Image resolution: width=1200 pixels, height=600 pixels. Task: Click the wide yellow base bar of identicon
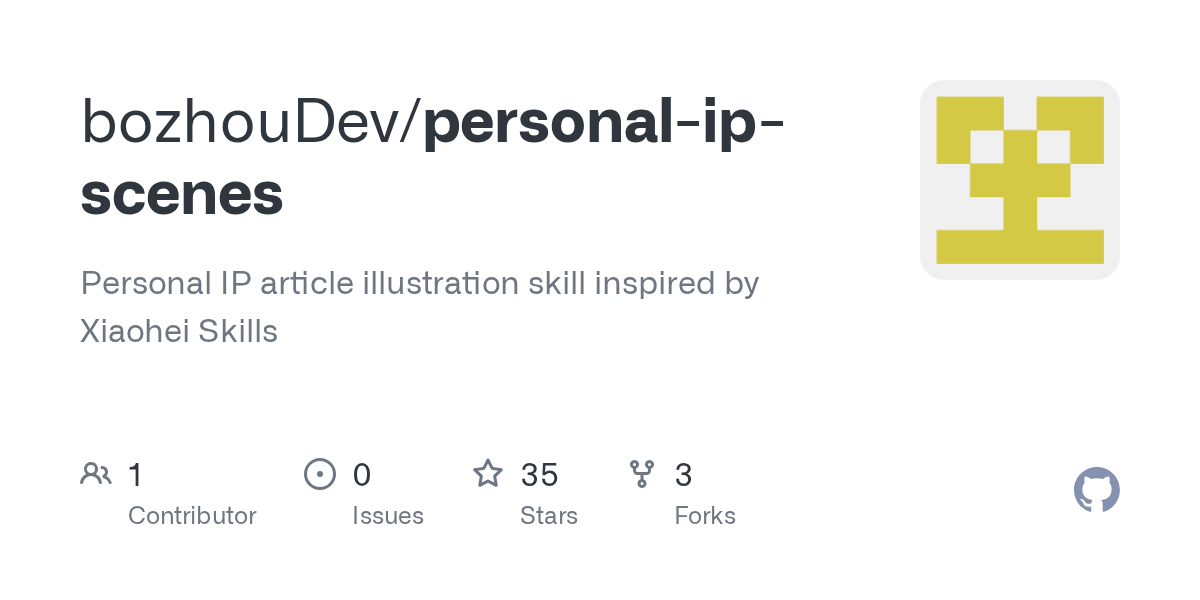[x=1020, y=246]
